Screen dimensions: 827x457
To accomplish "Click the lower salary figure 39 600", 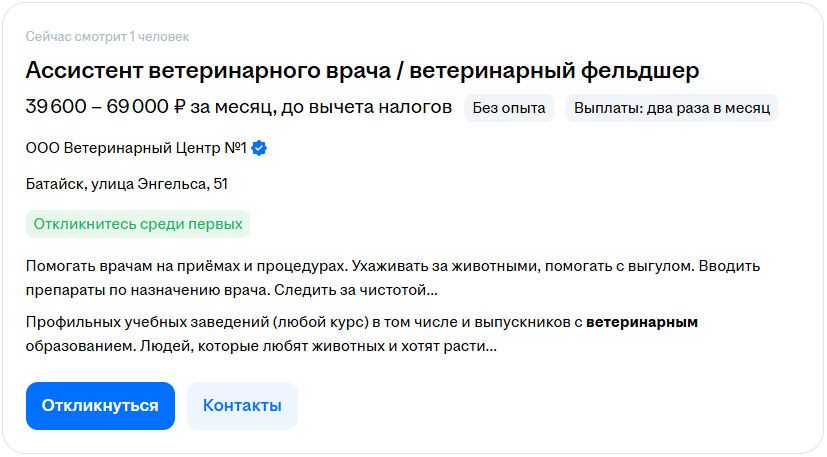I will 57,108.
